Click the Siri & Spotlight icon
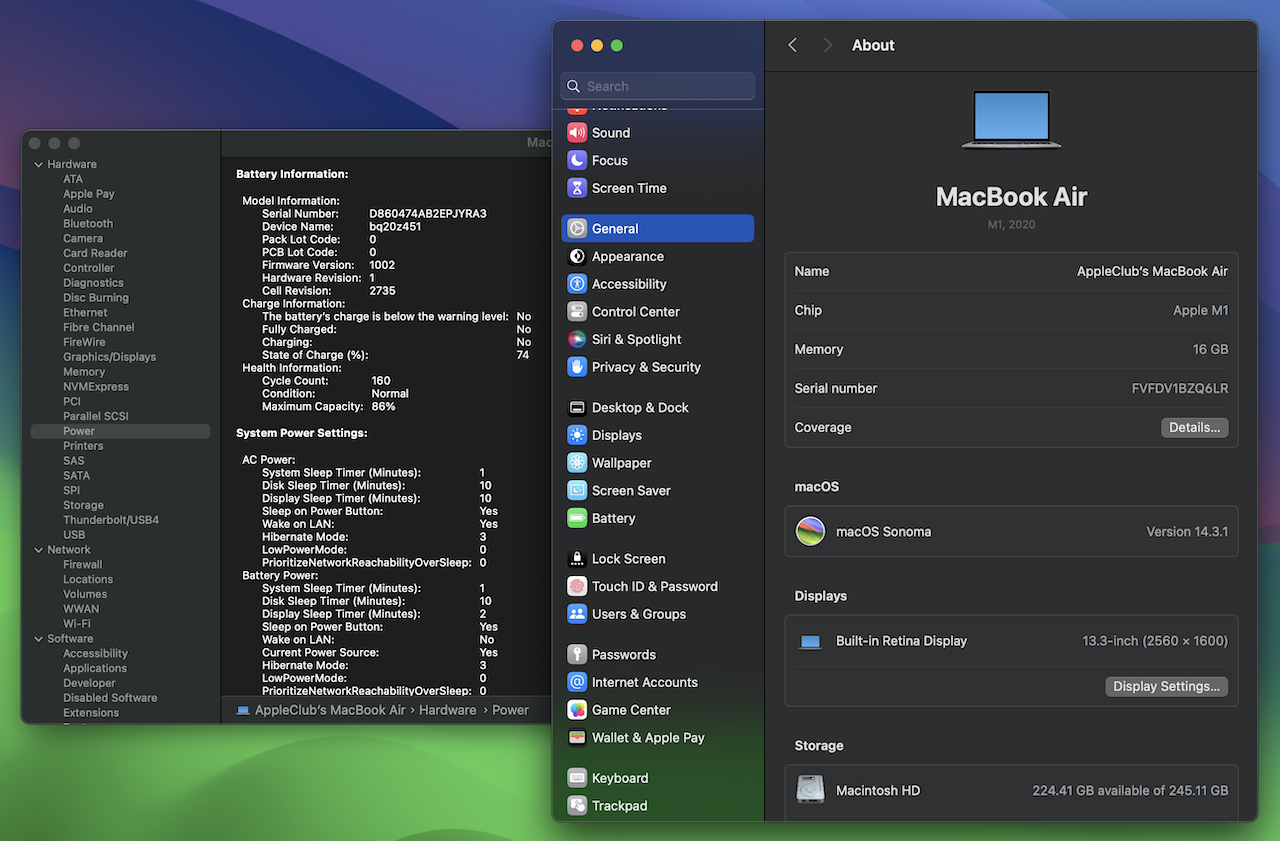The height and width of the screenshot is (841, 1280). tap(577, 339)
